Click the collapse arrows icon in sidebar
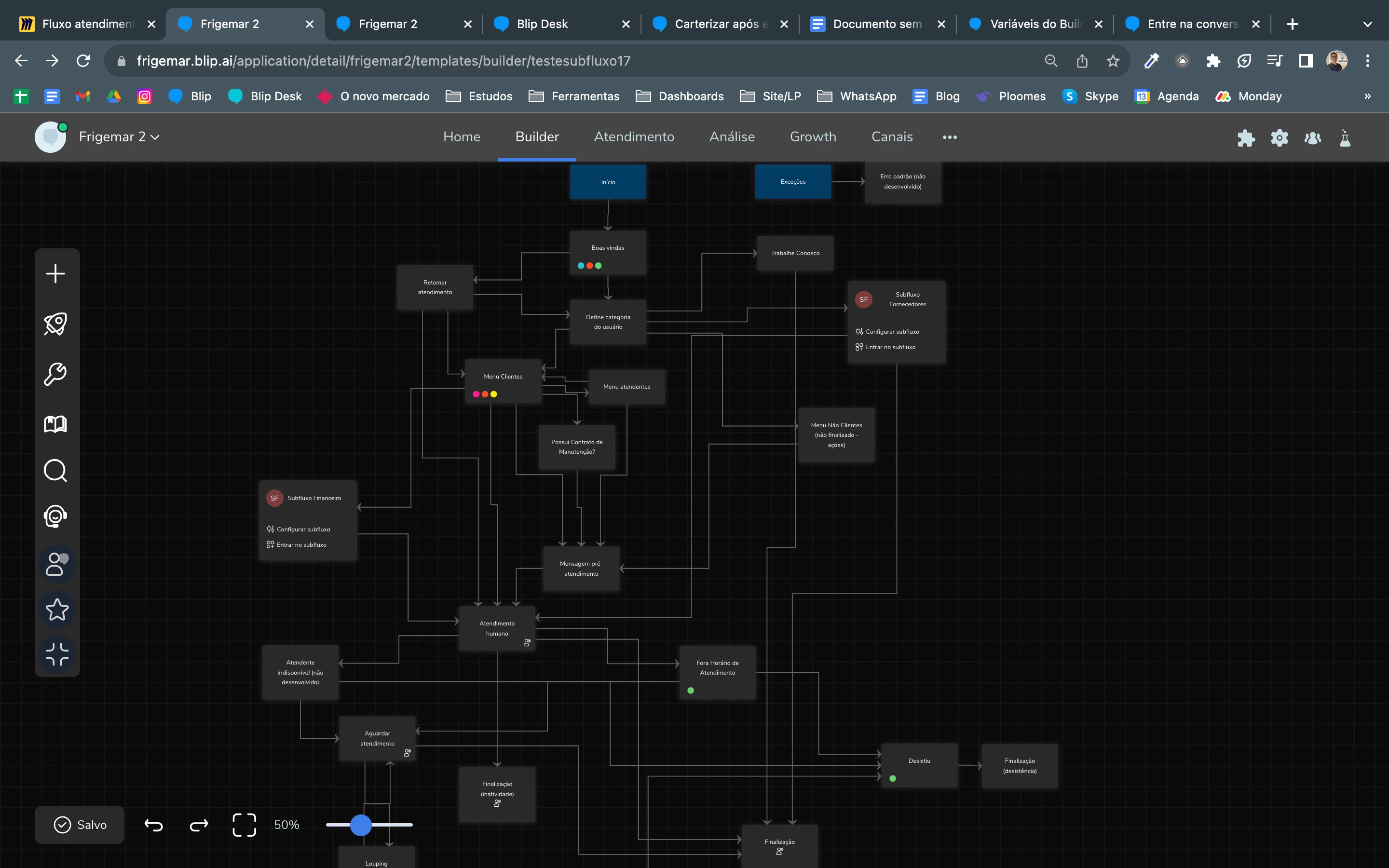Image resolution: width=1389 pixels, height=868 pixels. tap(57, 654)
